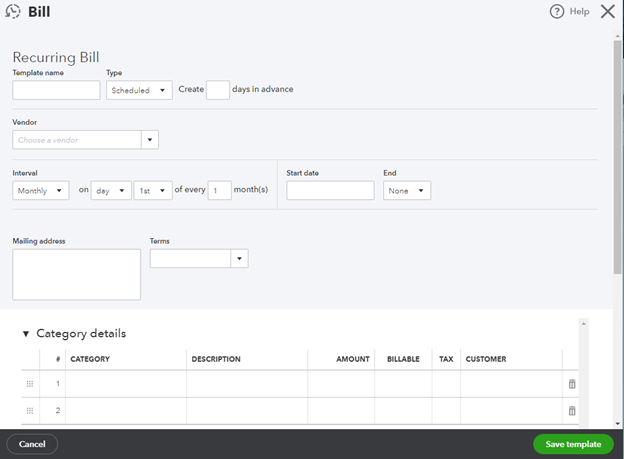Click the Recurring Bill heading
This screenshot has width=624, height=459.
coord(56,57)
